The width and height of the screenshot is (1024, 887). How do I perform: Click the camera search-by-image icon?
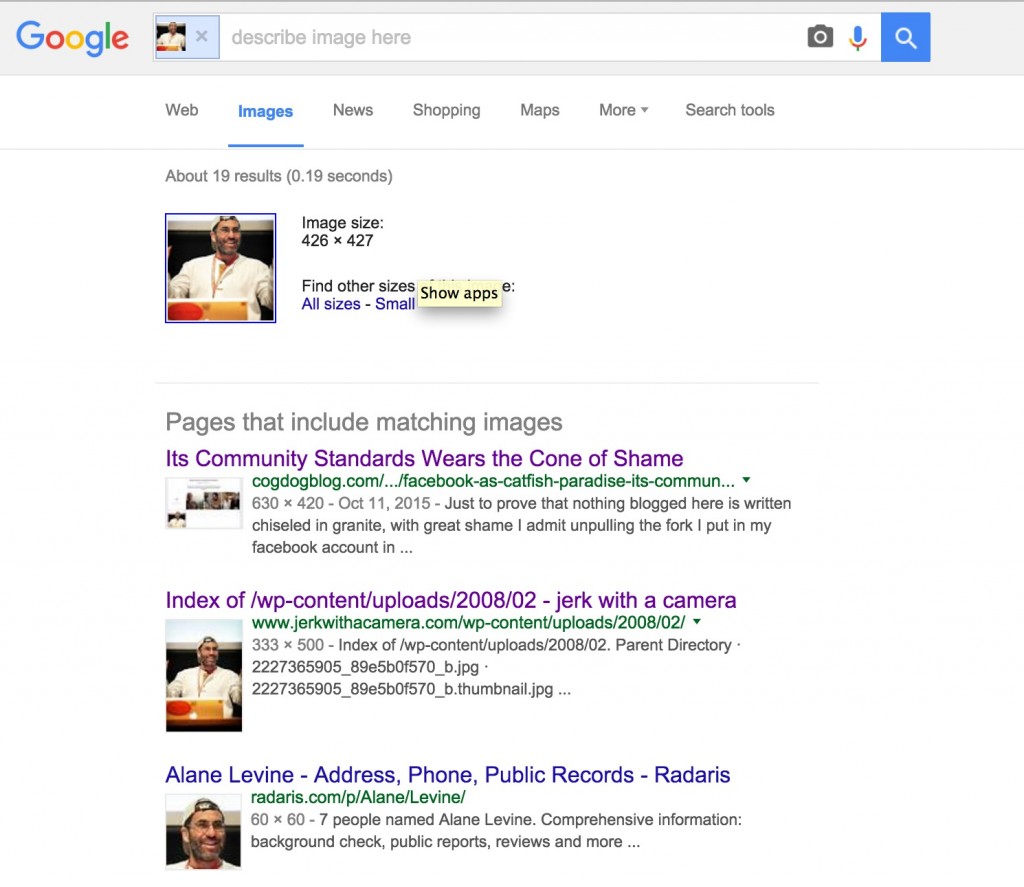[x=820, y=38]
